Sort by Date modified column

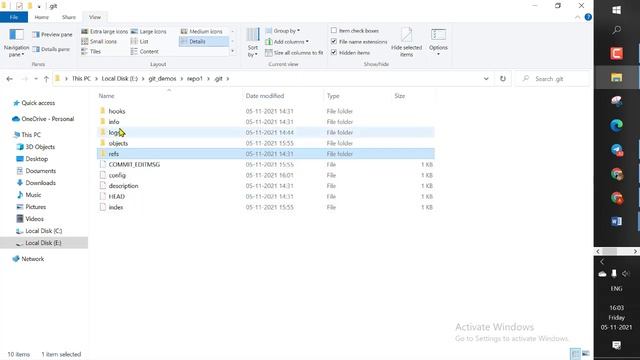pyautogui.click(x=264, y=96)
